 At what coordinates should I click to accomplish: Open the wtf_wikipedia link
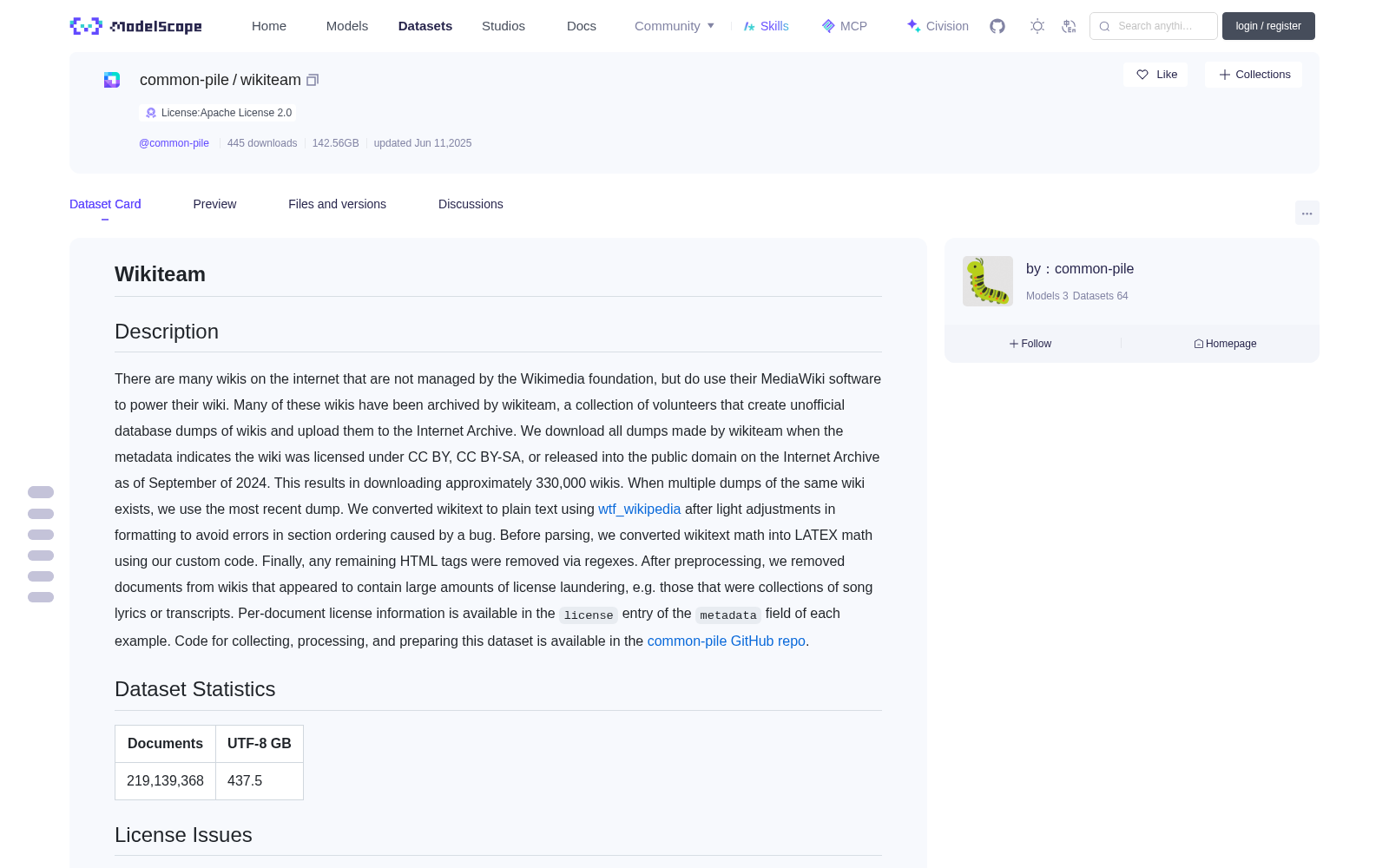(640, 510)
